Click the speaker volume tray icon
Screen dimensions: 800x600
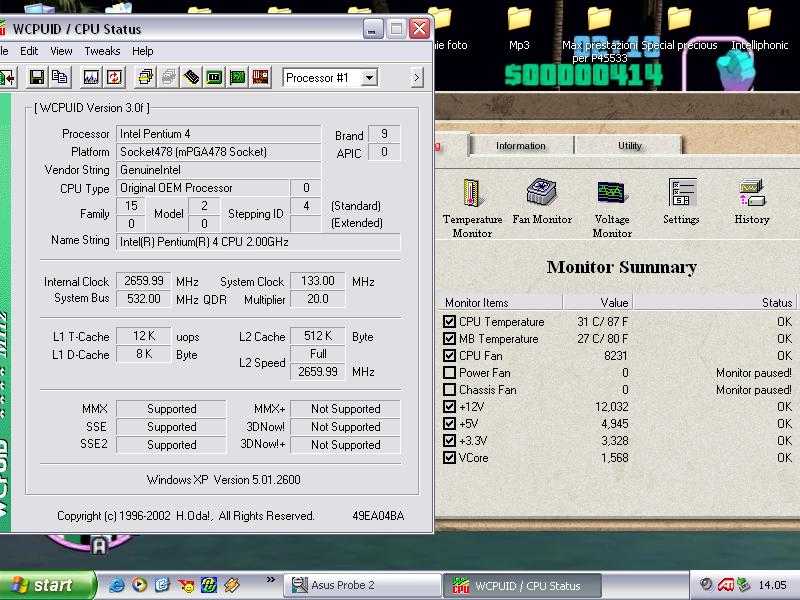(706, 585)
